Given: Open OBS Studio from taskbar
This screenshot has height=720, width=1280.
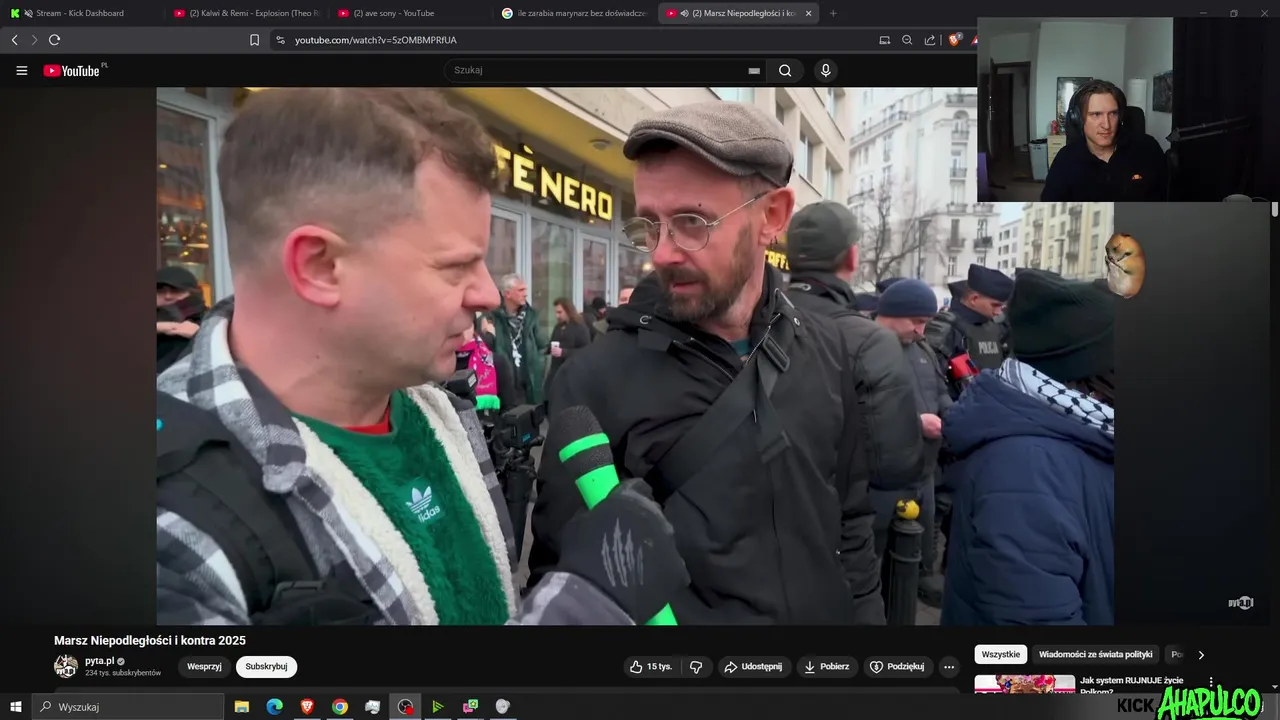Looking at the screenshot, I should [405, 707].
